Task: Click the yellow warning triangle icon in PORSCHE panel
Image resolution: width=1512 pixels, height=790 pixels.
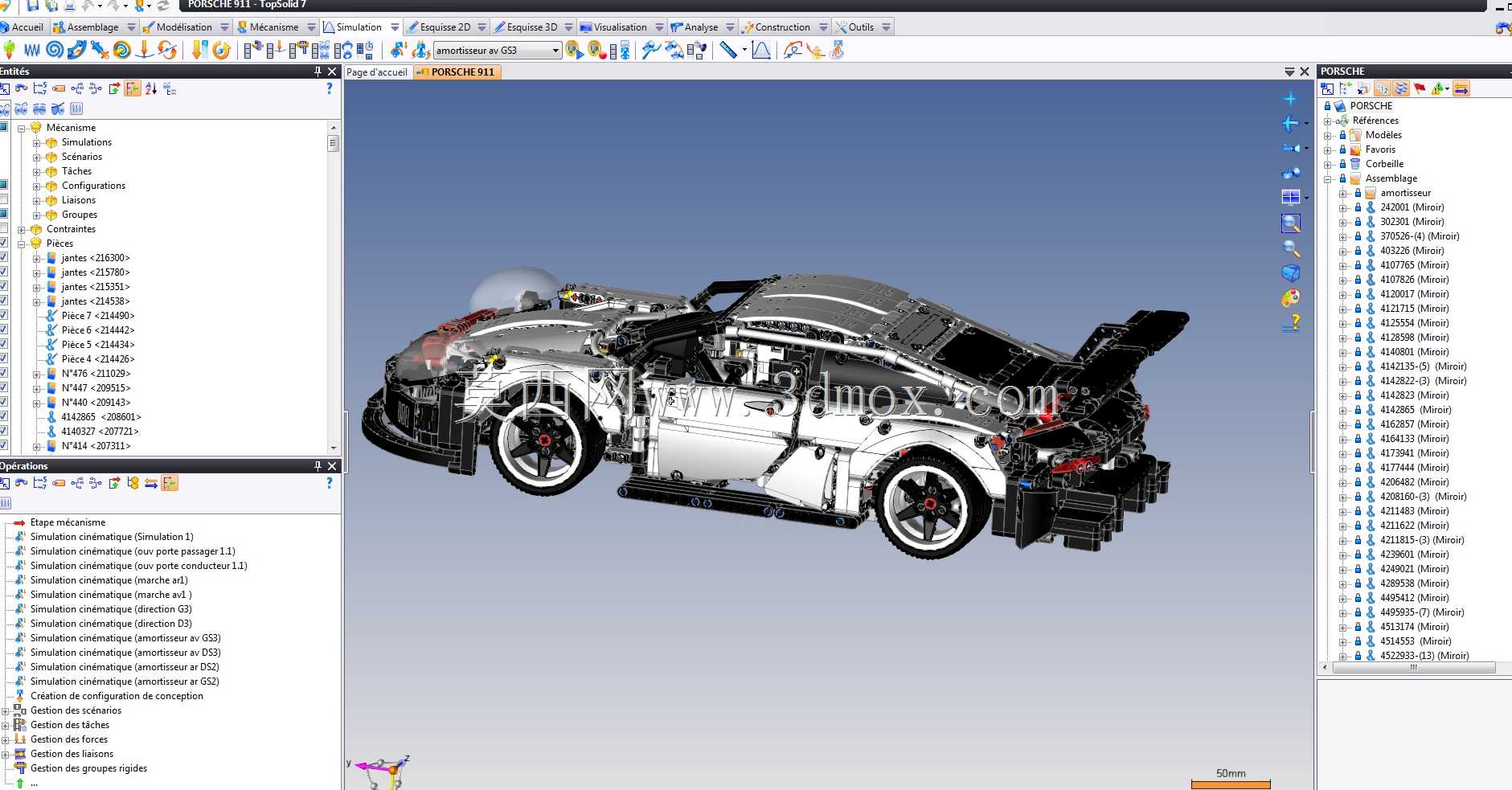Action: click(x=1437, y=88)
